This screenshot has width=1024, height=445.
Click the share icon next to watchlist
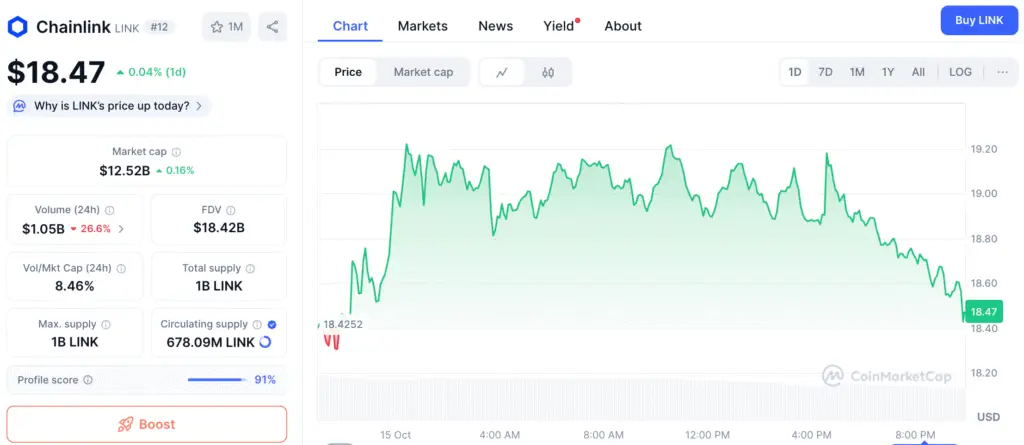[272, 27]
